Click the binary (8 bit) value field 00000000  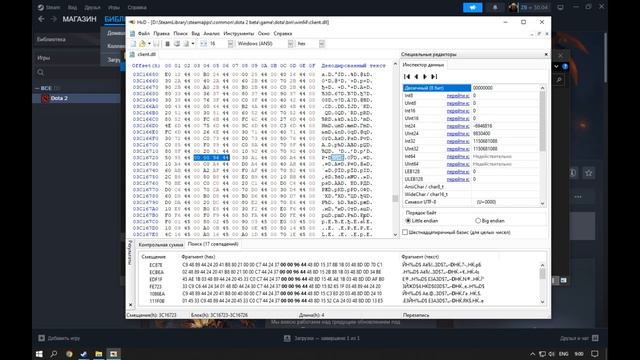coord(505,88)
